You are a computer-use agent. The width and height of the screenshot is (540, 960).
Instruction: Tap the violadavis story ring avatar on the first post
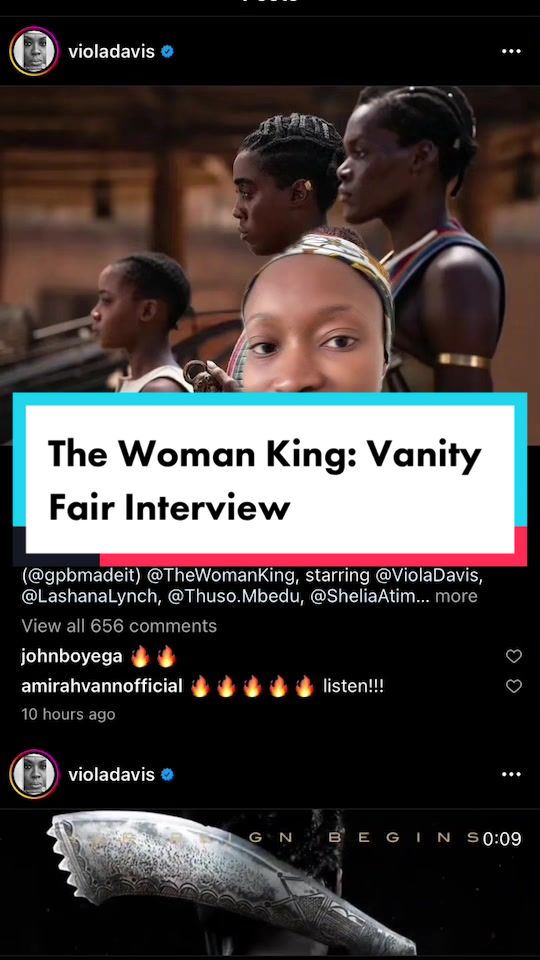(34, 51)
